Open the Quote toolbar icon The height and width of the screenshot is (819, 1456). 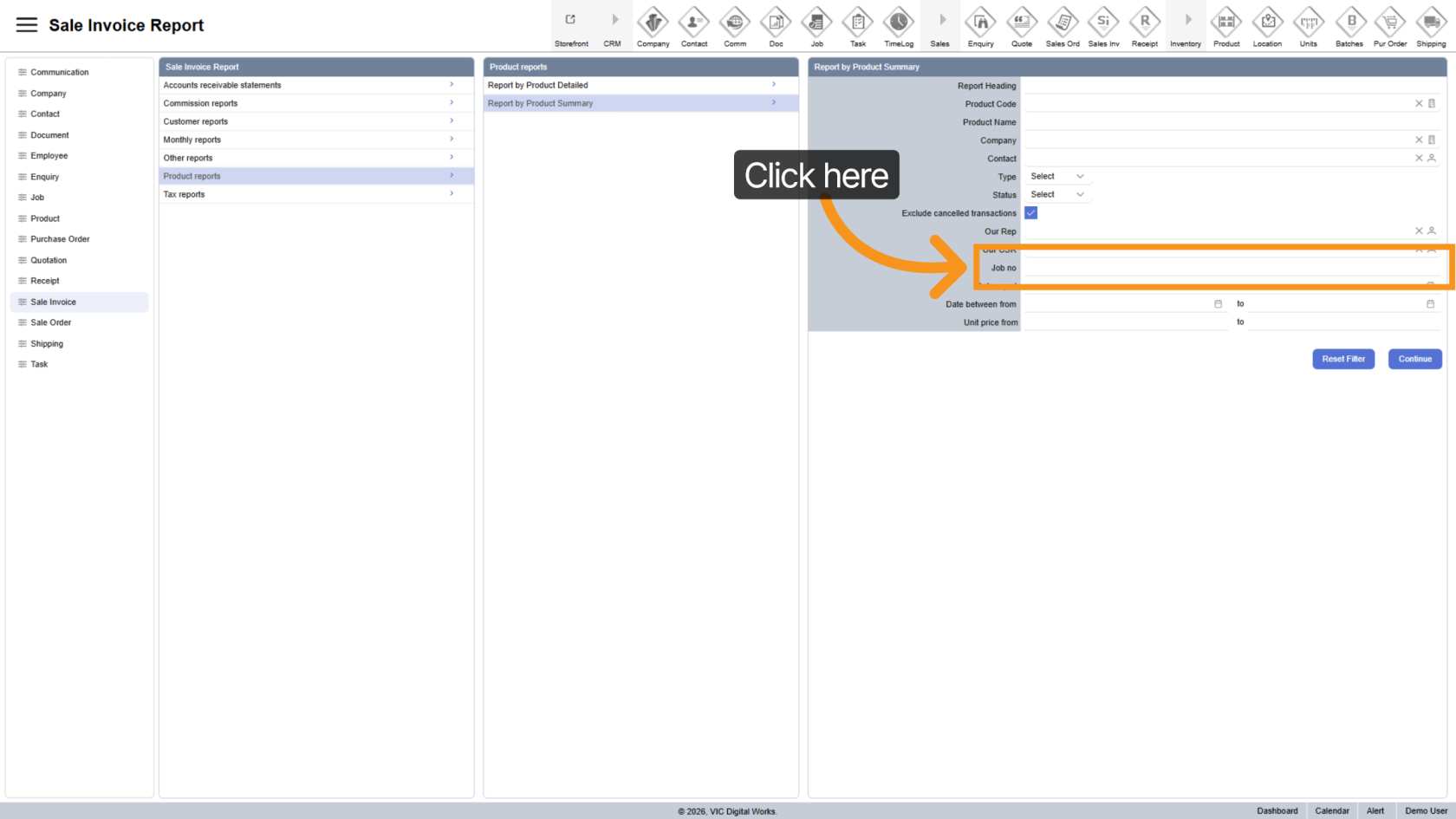1022,23
